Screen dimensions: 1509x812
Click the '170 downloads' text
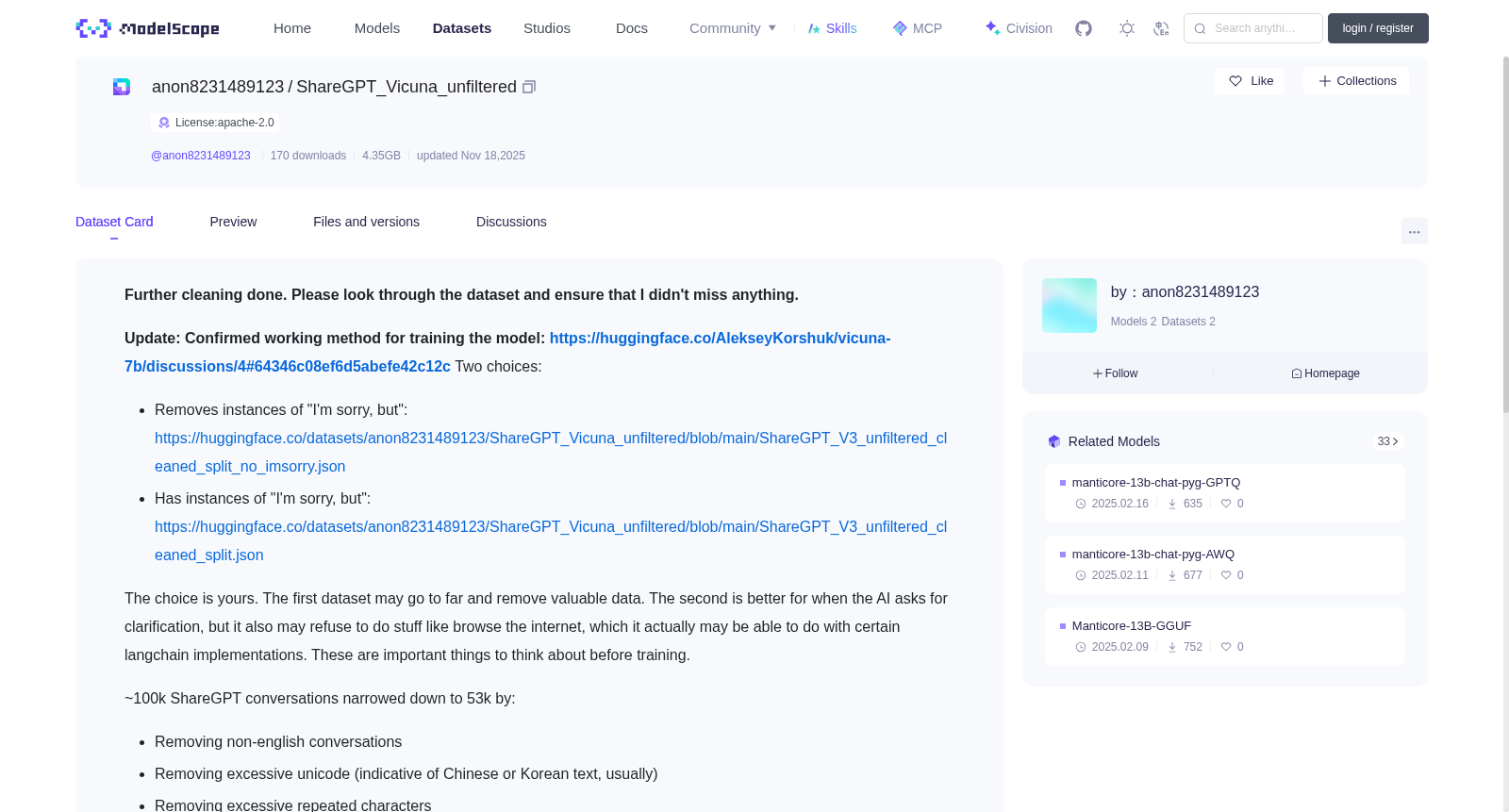click(308, 156)
